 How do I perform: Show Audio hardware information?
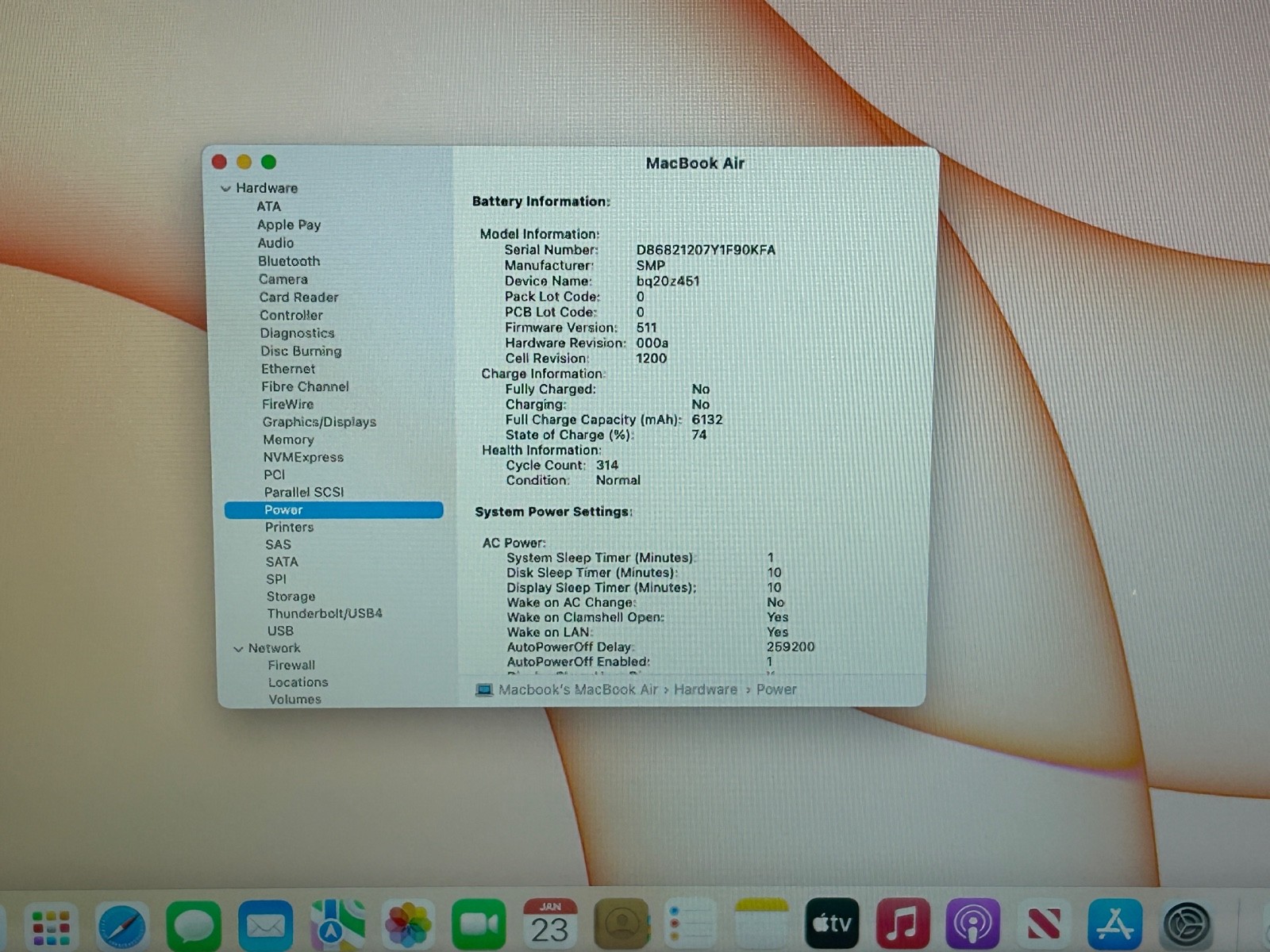pos(275,243)
